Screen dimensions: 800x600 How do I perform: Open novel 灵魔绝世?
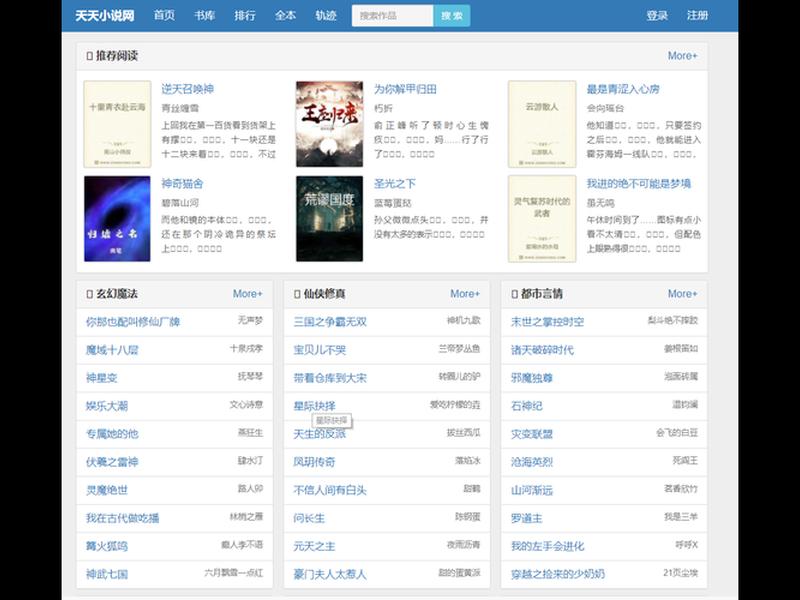tap(107, 490)
